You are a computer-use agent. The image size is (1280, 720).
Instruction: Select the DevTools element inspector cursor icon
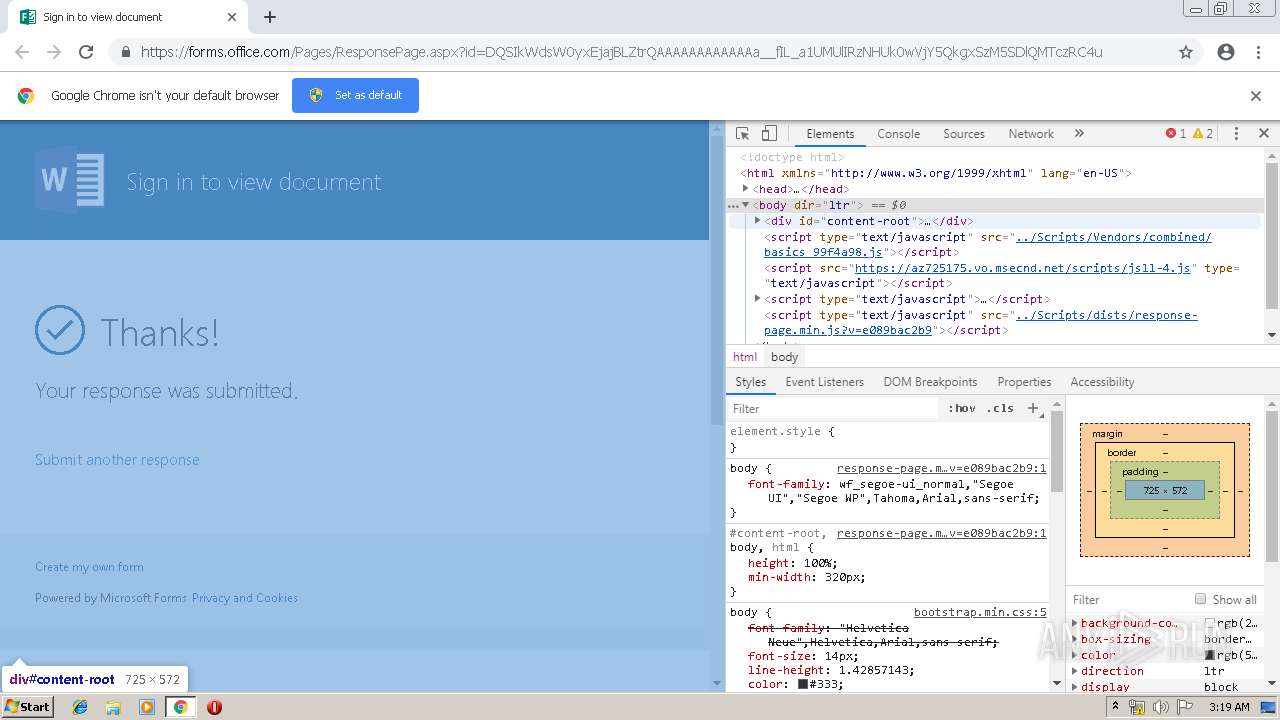pyautogui.click(x=742, y=134)
